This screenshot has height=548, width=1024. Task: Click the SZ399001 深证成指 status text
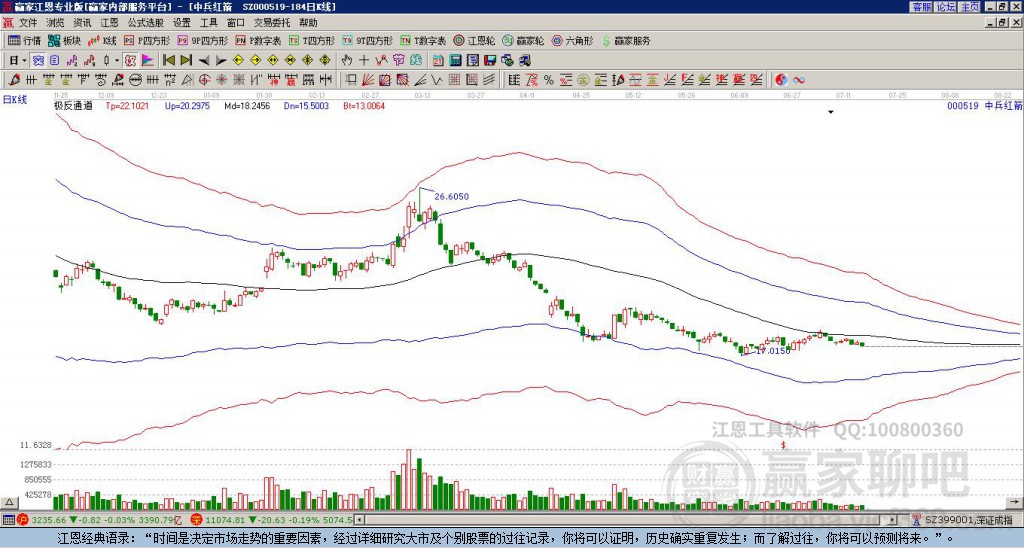(x=970, y=521)
